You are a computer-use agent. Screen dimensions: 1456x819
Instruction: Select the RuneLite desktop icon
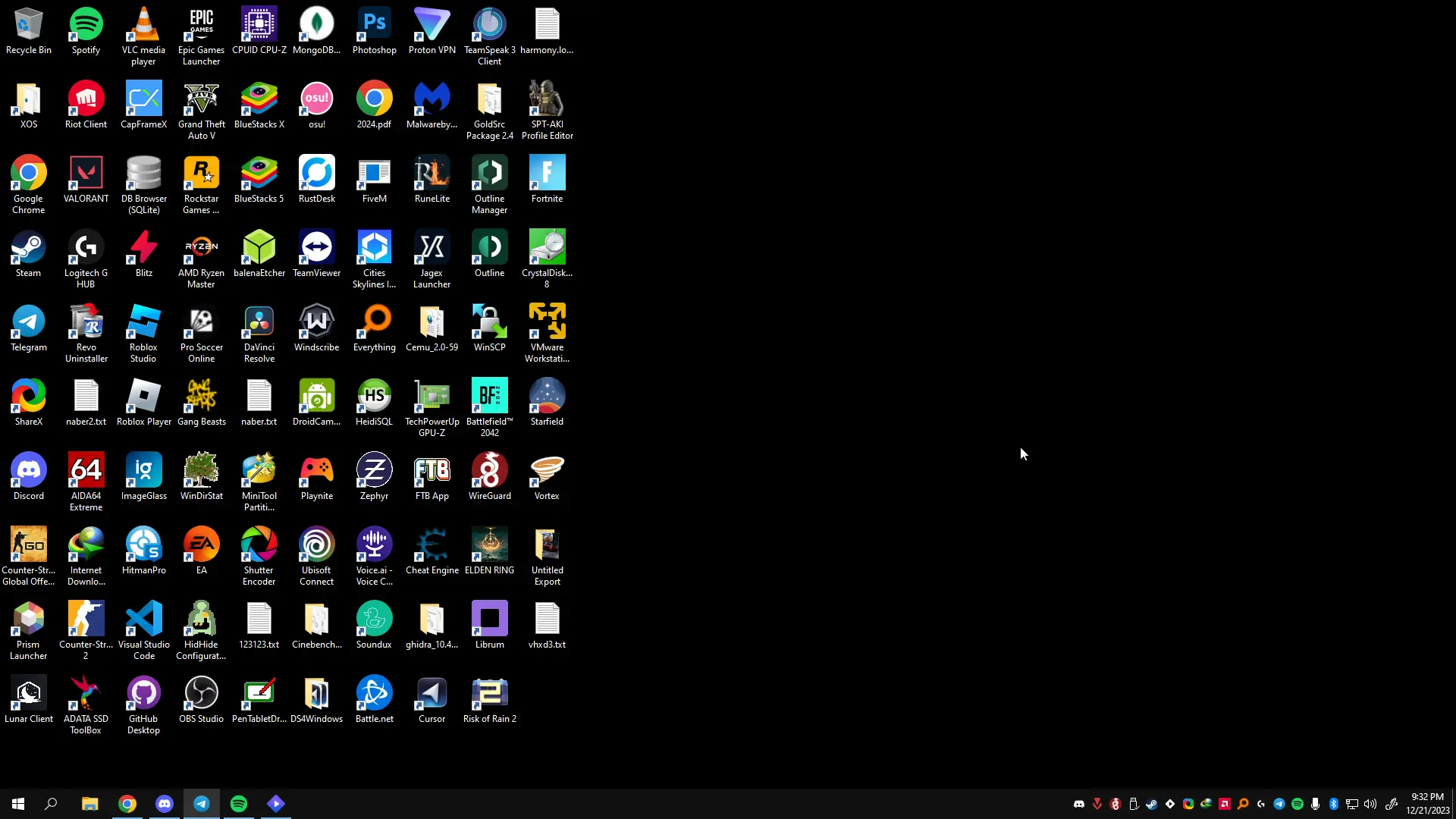(x=432, y=180)
